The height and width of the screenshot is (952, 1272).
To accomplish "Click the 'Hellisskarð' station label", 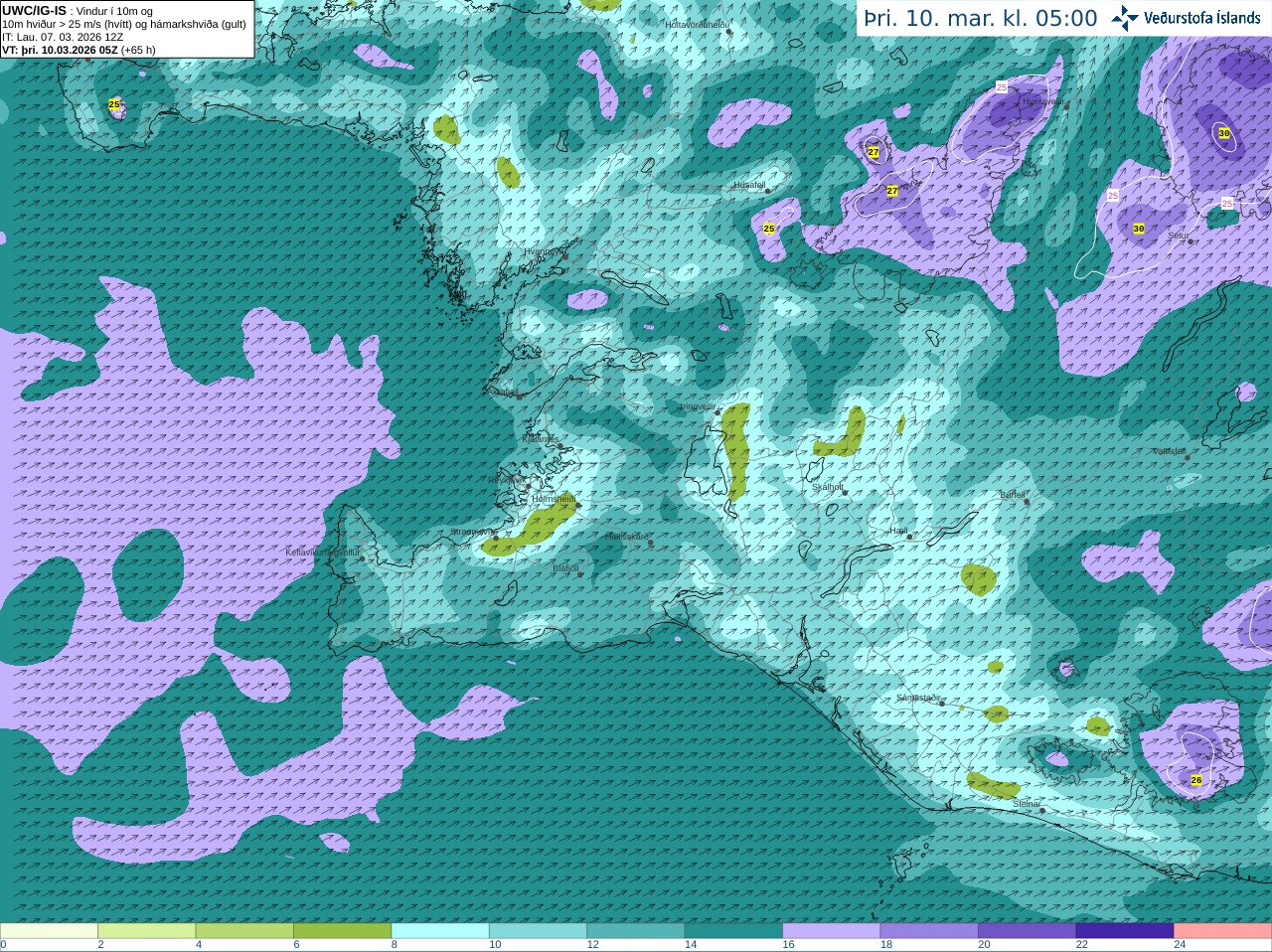I will pos(627,537).
